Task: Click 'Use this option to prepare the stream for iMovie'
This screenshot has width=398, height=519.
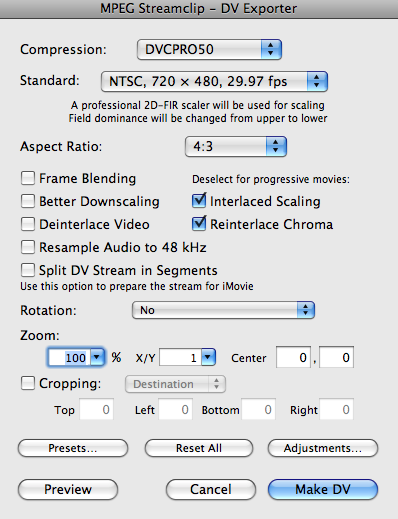Action: [137, 286]
